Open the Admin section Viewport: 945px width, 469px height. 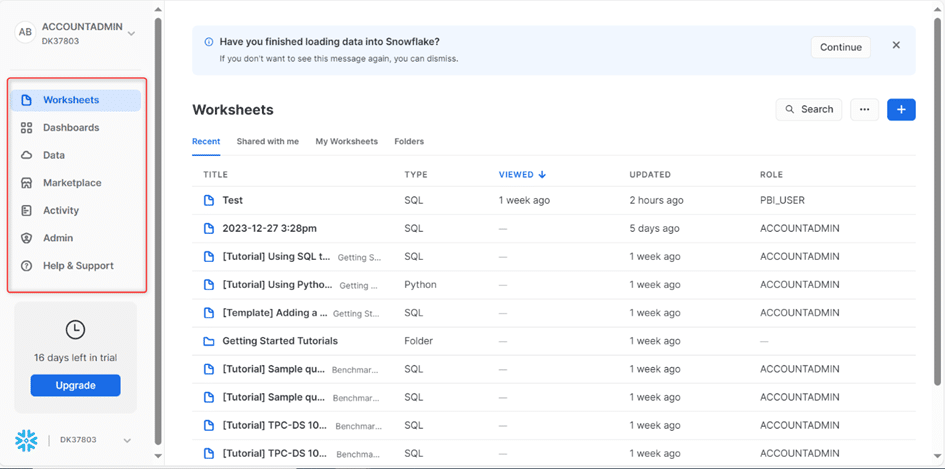click(x=75, y=238)
